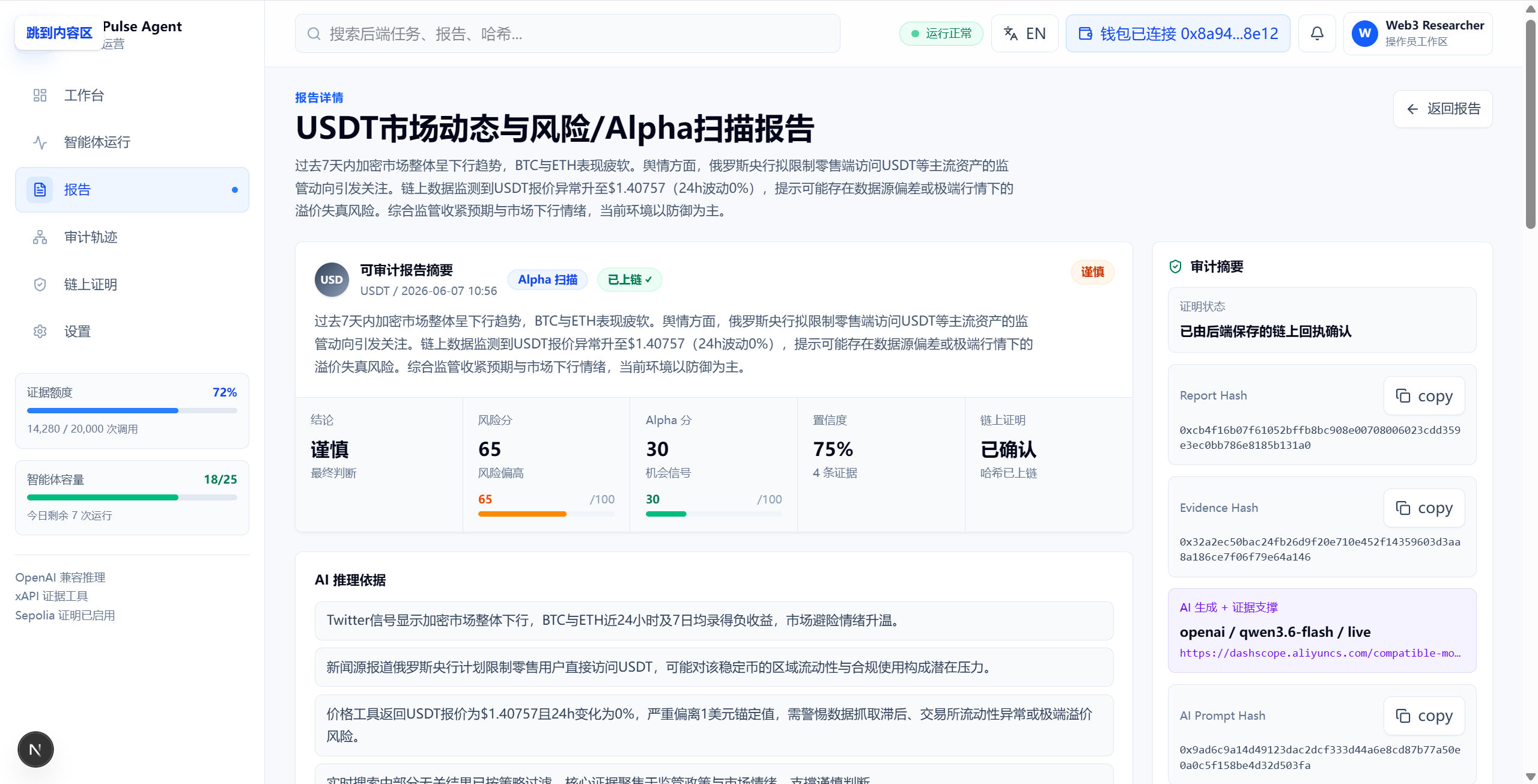Select 设置 in the sidebar menu
1538x784 pixels.
[132, 332]
